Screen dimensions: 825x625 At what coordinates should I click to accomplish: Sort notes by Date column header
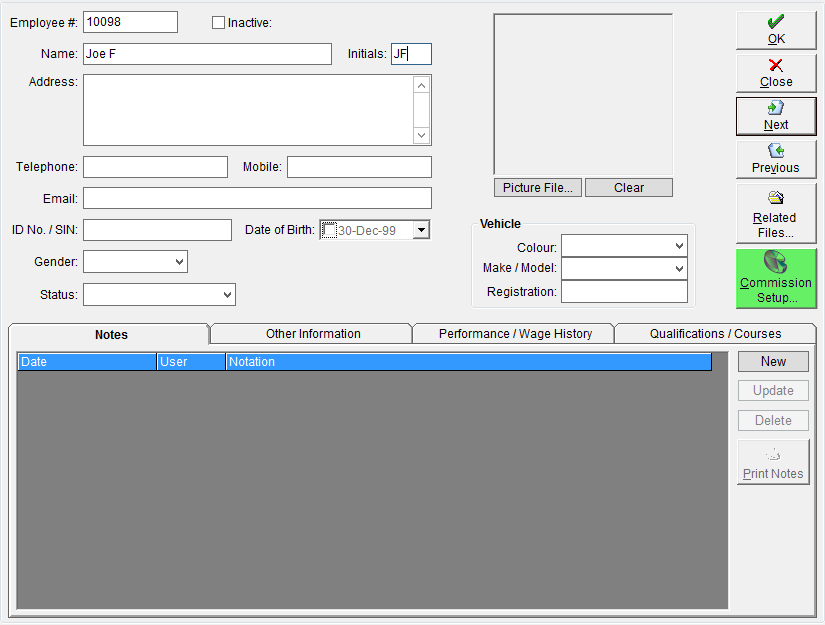pyautogui.click(x=87, y=362)
